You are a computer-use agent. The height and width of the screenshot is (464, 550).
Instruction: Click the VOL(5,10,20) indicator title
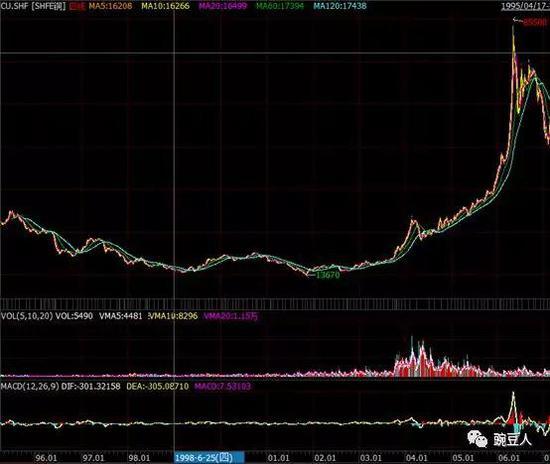(27, 316)
